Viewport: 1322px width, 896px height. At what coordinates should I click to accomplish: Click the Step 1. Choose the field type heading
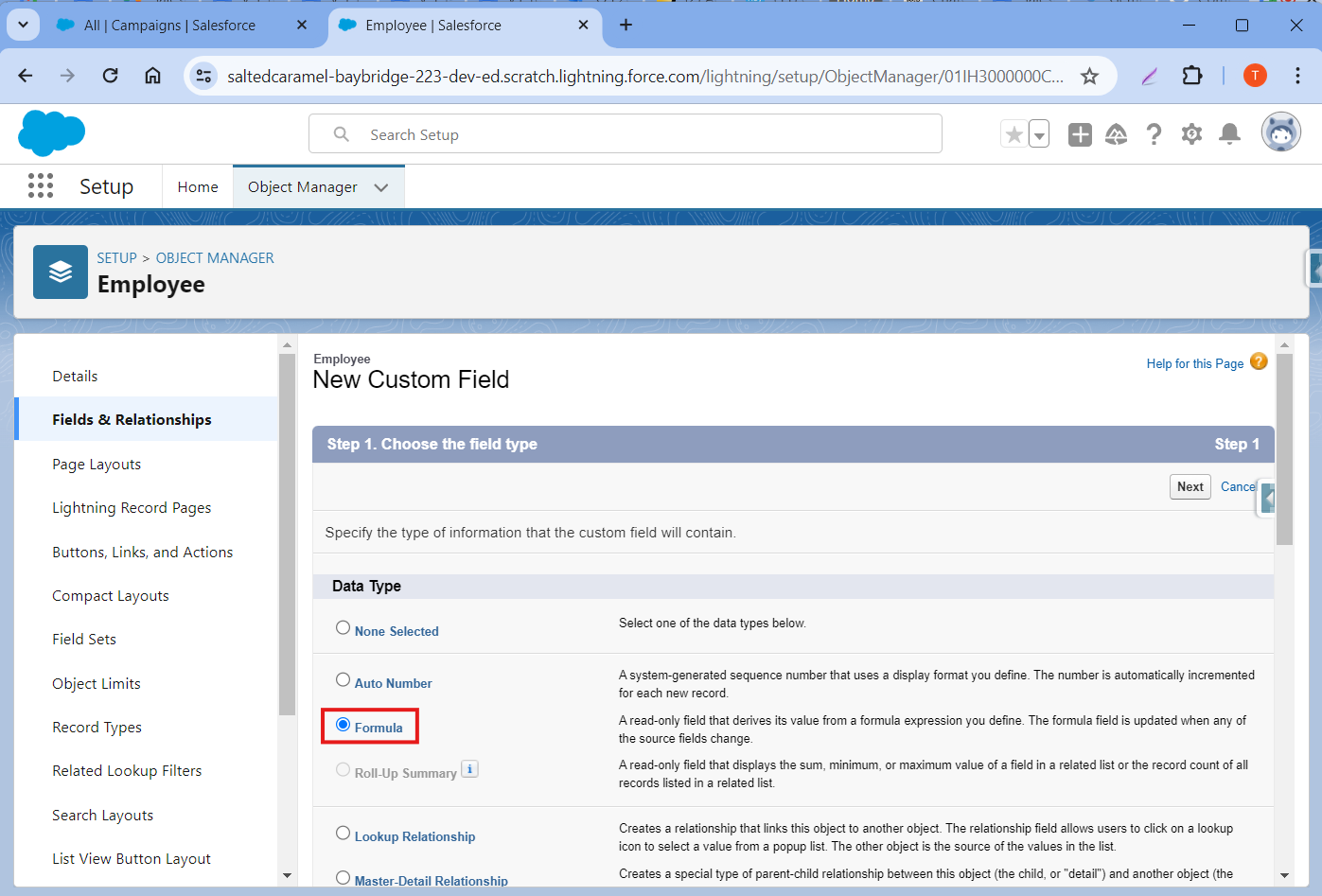[x=432, y=444]
